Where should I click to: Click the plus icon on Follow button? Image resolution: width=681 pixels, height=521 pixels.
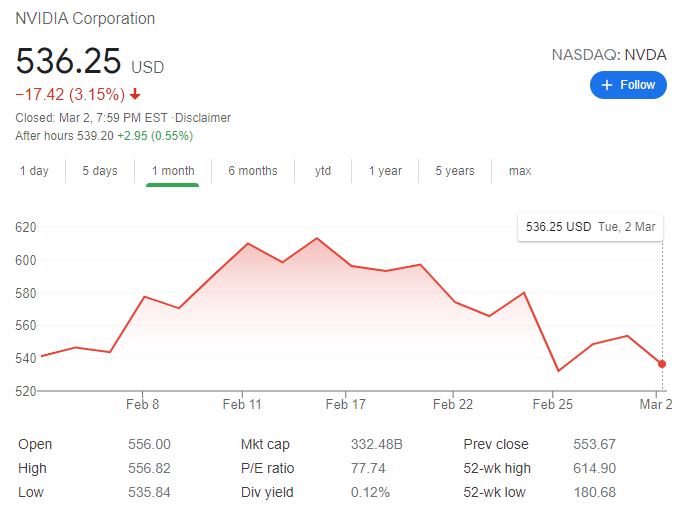coord(607,85)
